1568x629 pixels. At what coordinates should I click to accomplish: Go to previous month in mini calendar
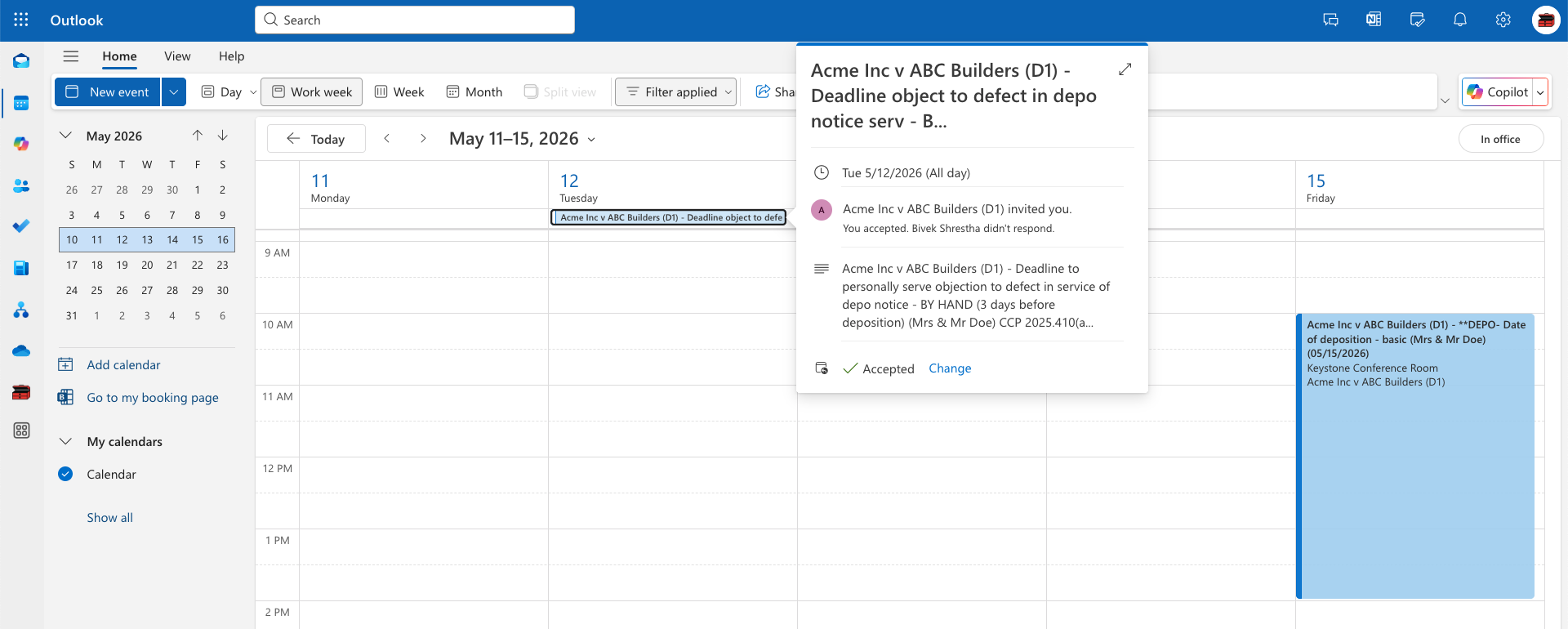[x=198, y=136]
